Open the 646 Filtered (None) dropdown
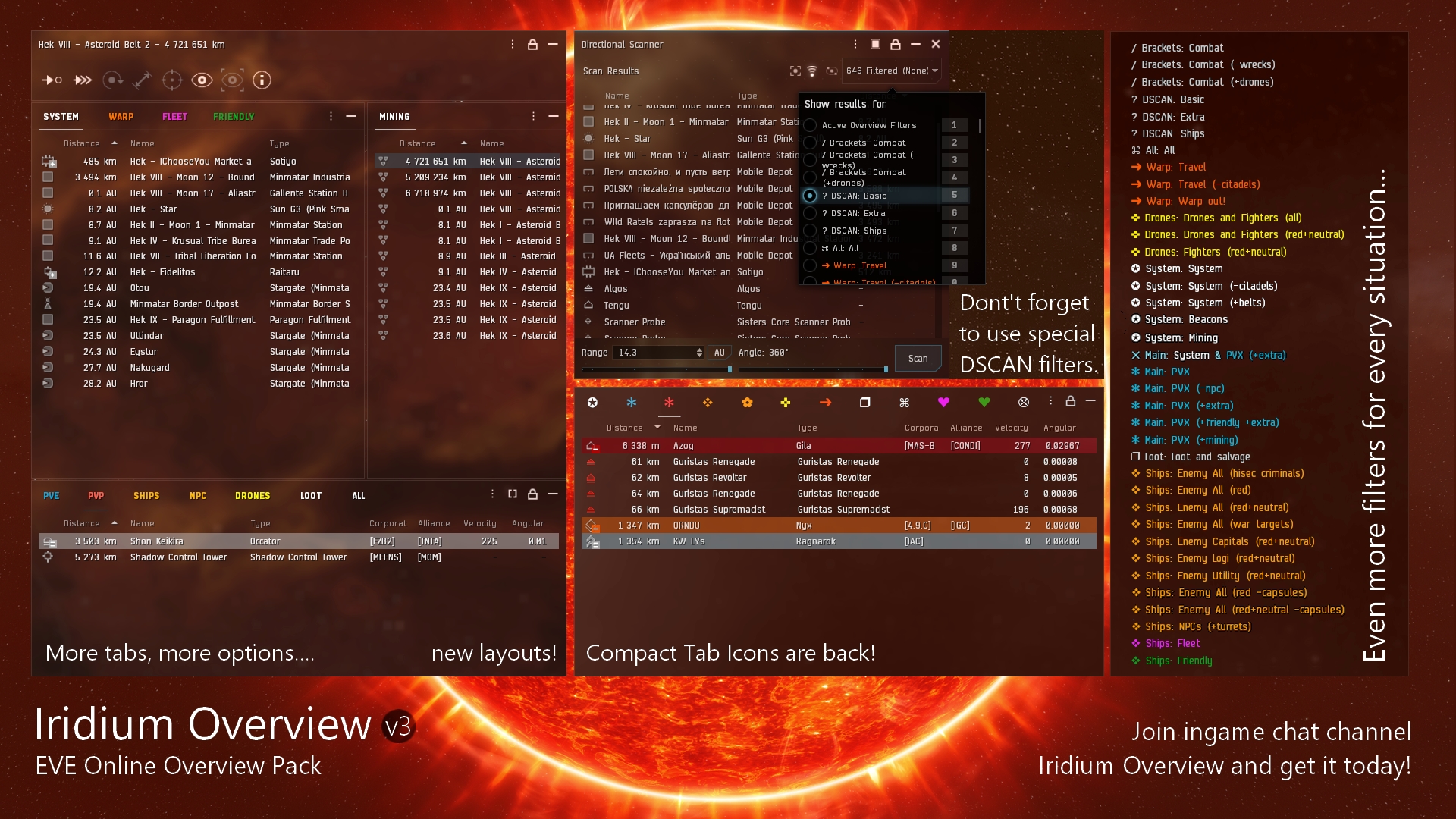 tap(892, 70)
